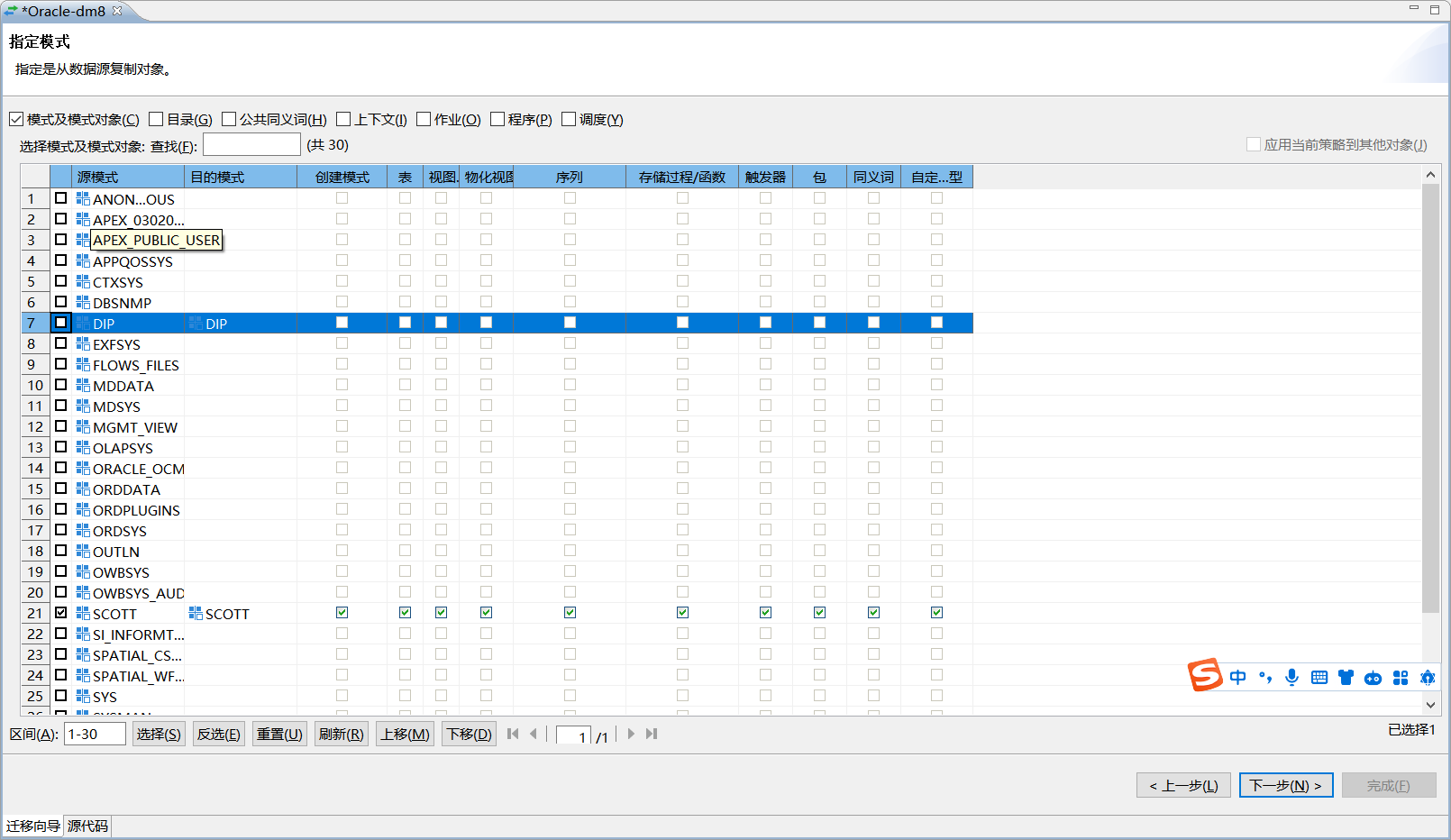
Task: Click the 存储过程/函数 column header
Action: [682, 177]
